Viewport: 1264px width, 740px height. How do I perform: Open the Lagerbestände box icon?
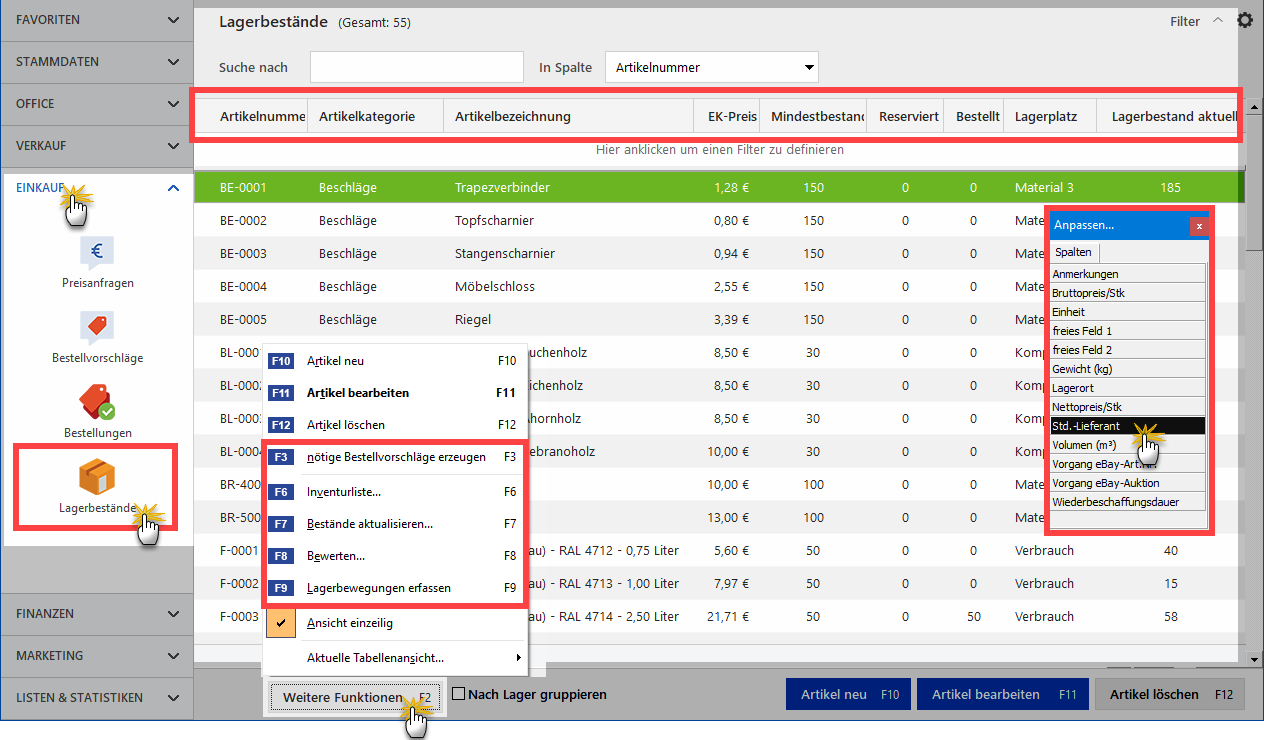[x=97, y=477]
